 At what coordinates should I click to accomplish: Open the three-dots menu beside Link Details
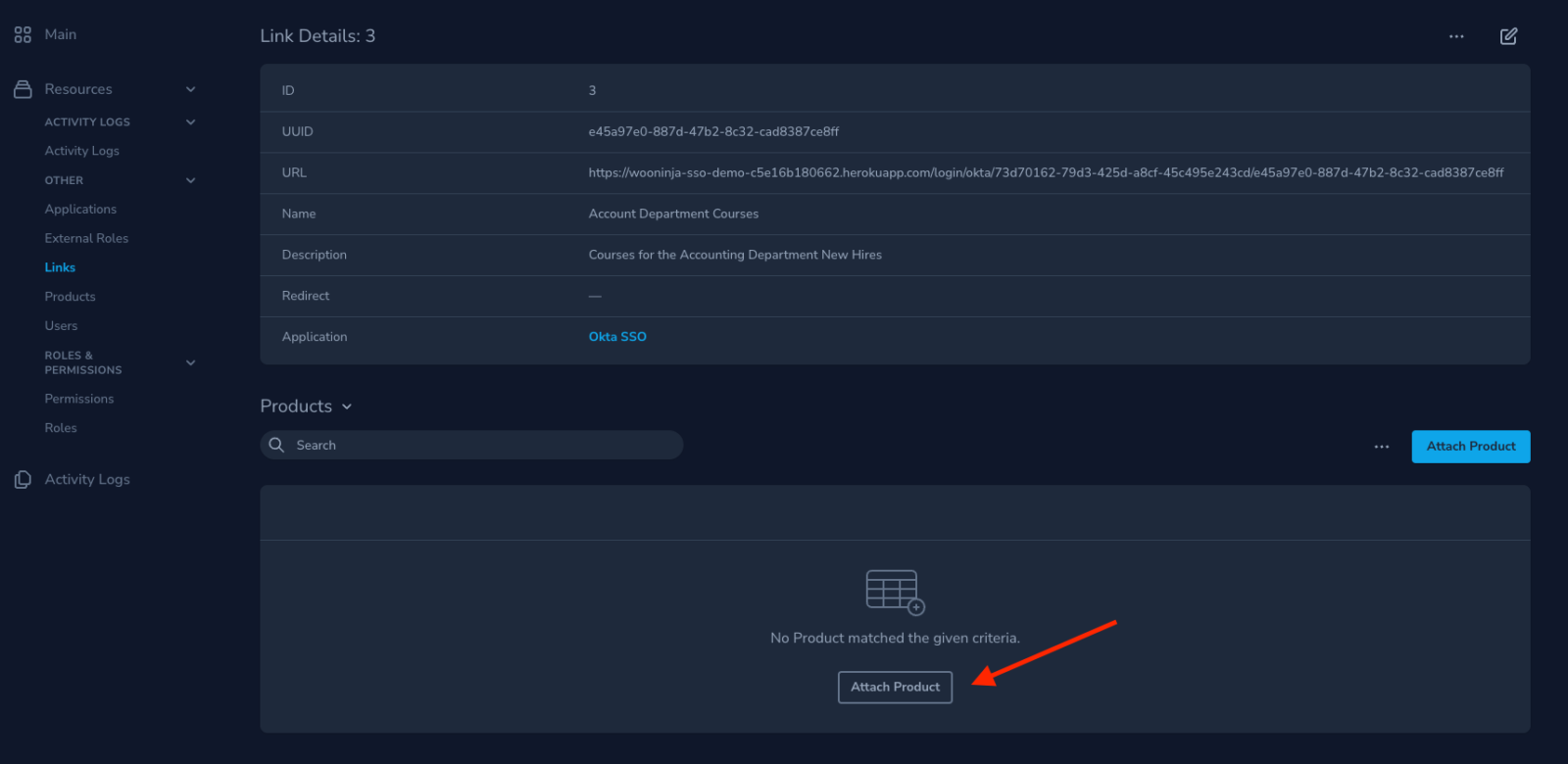pyautogui.click(x=1456, y=36)
